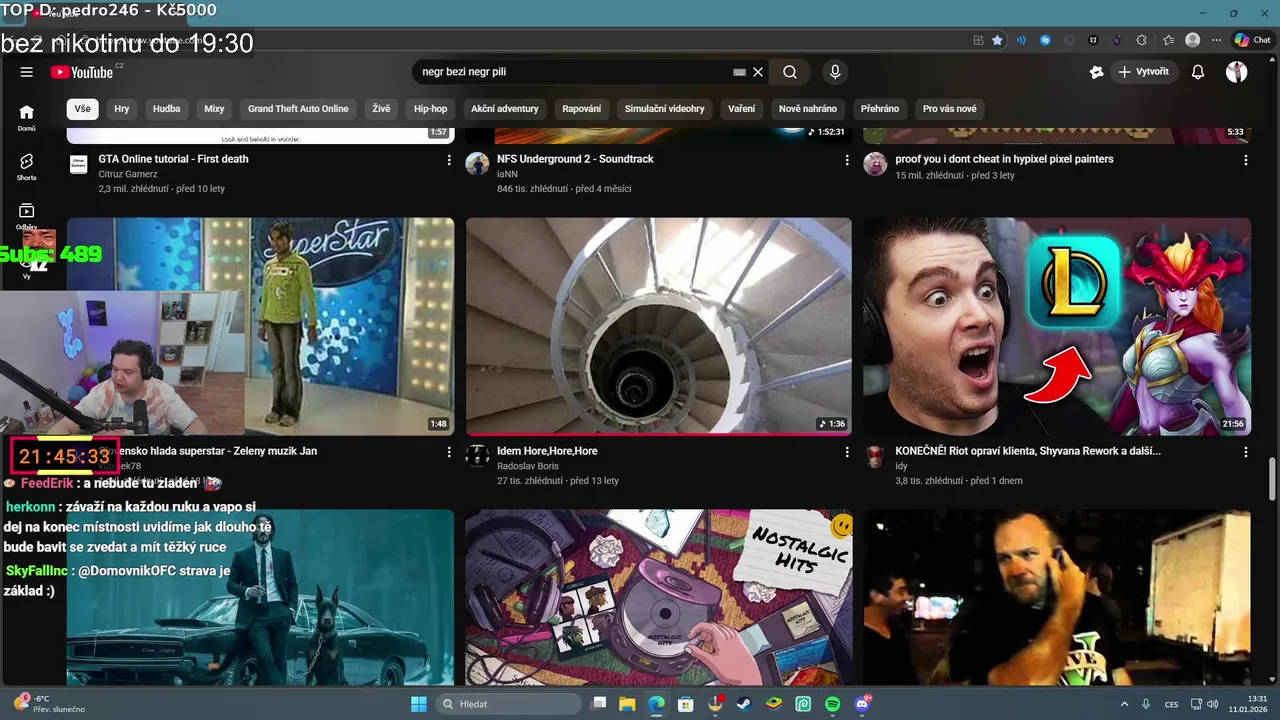The image size is (1280, 720).
Task: Open the Vytvořit create button
Action: (x=1144, y=72)
